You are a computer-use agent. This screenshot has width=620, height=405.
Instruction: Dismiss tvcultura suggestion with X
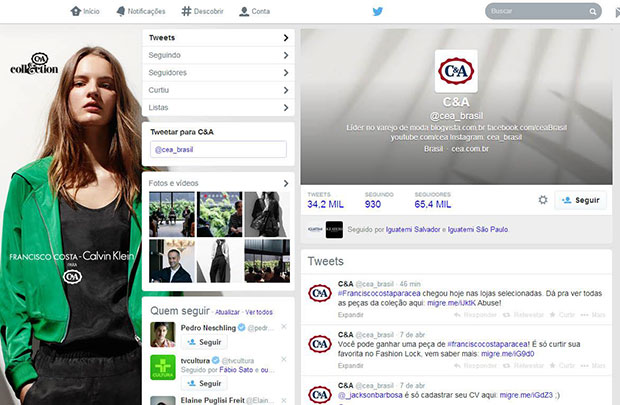pos(284,359)
